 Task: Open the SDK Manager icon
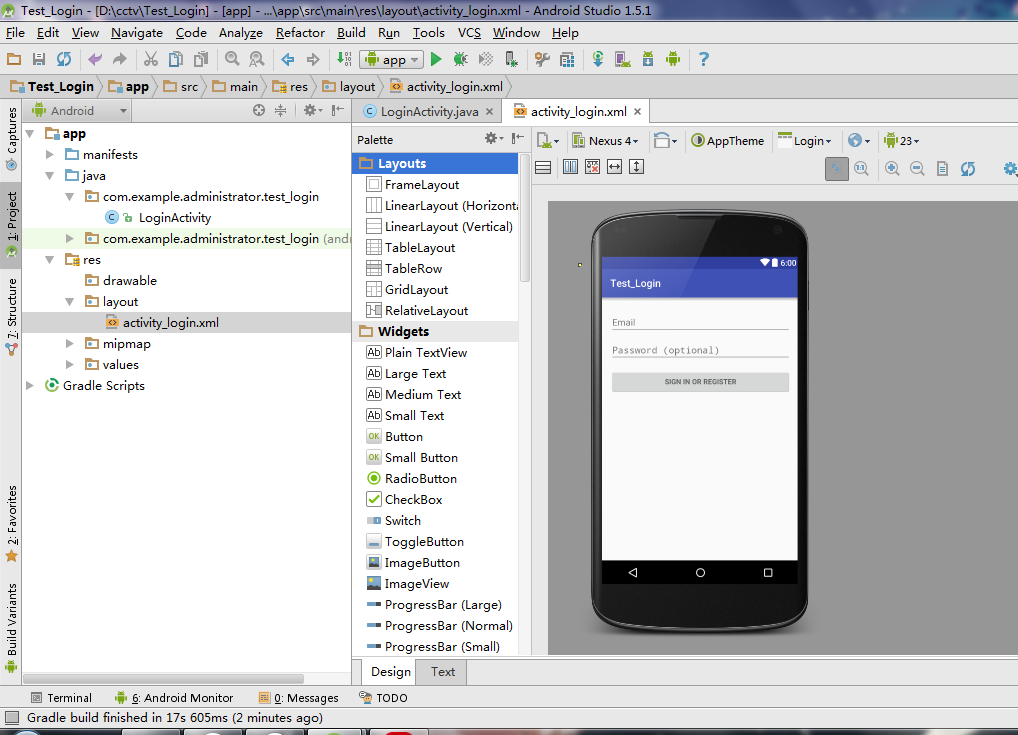pos(648,60)
